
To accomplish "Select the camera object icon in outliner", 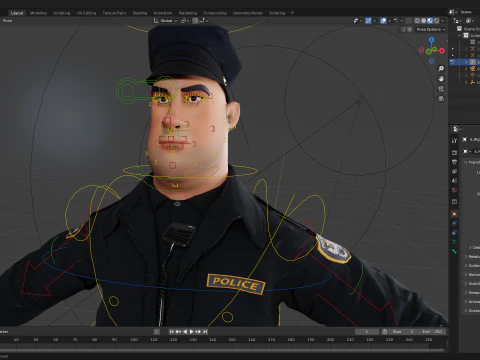I will click(473, 69).
